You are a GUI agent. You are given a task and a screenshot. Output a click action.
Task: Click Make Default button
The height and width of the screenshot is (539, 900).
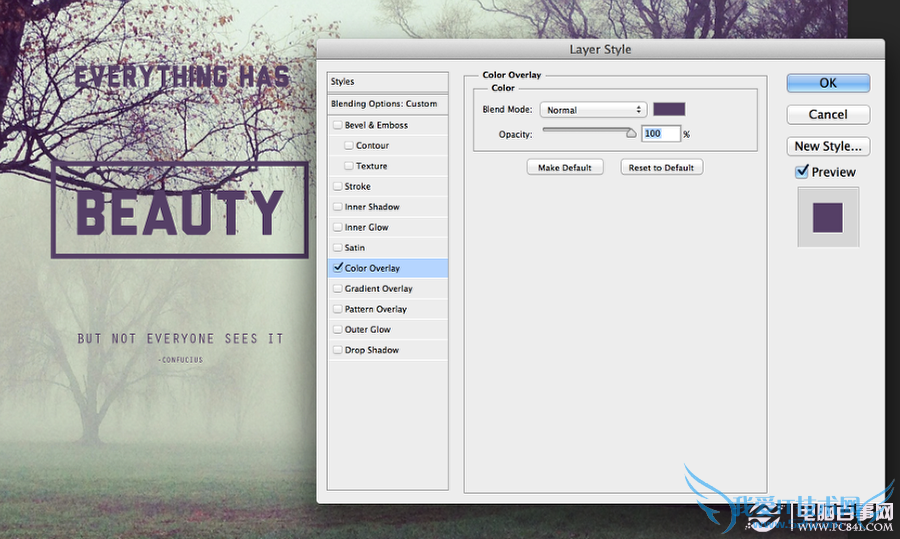[565, 168]
